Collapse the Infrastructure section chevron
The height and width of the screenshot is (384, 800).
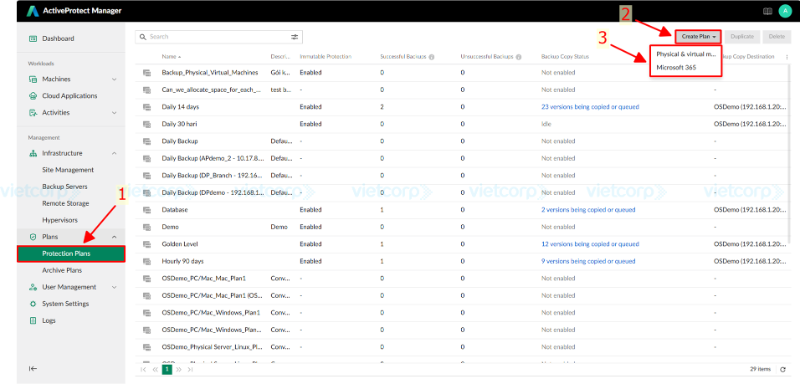tap(114, 153)
